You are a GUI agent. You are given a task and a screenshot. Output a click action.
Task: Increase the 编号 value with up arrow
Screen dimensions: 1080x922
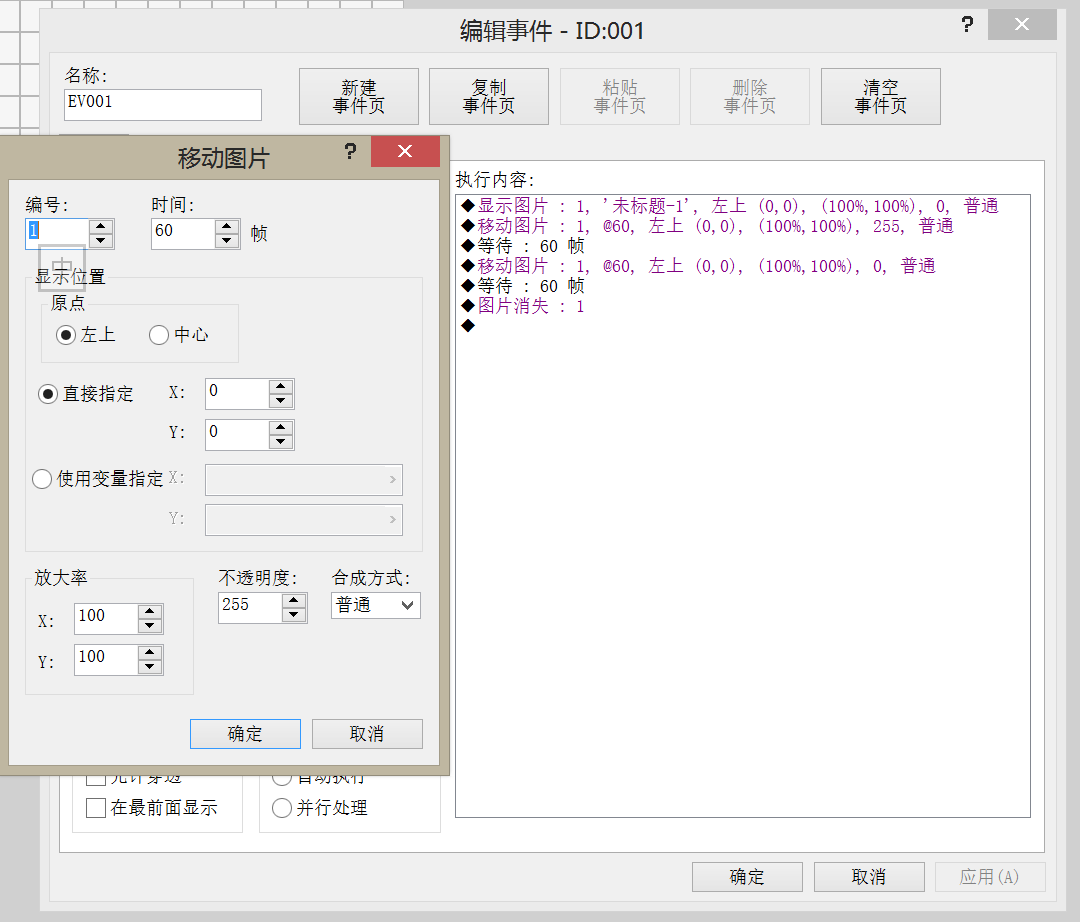pos(101,227)
